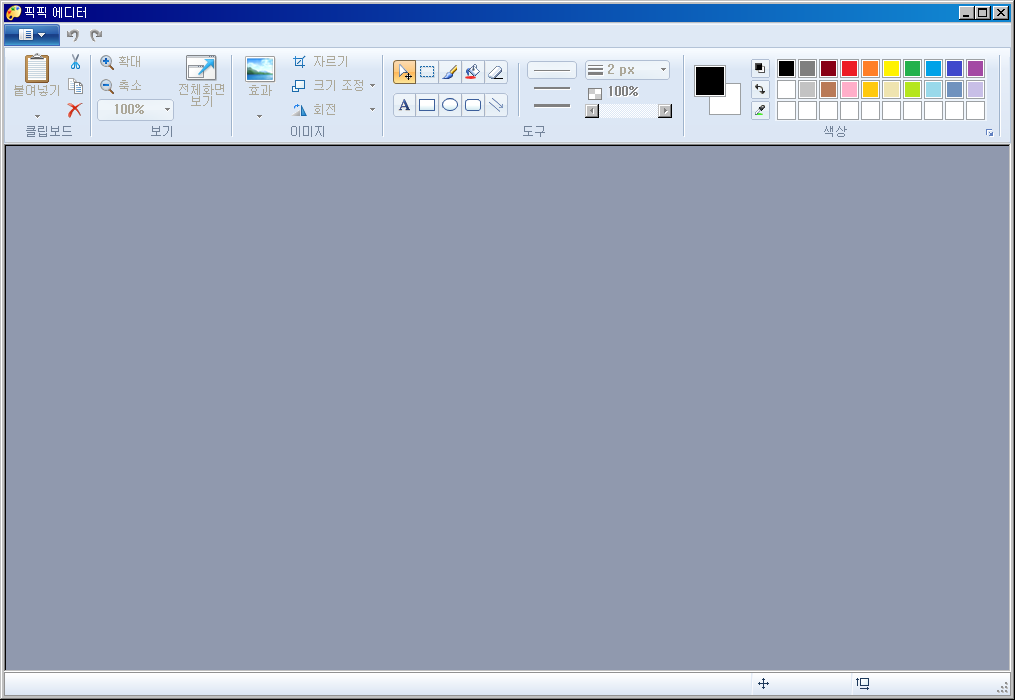
Task: Click the scissors Cut icon
Action: pos(75,62)
